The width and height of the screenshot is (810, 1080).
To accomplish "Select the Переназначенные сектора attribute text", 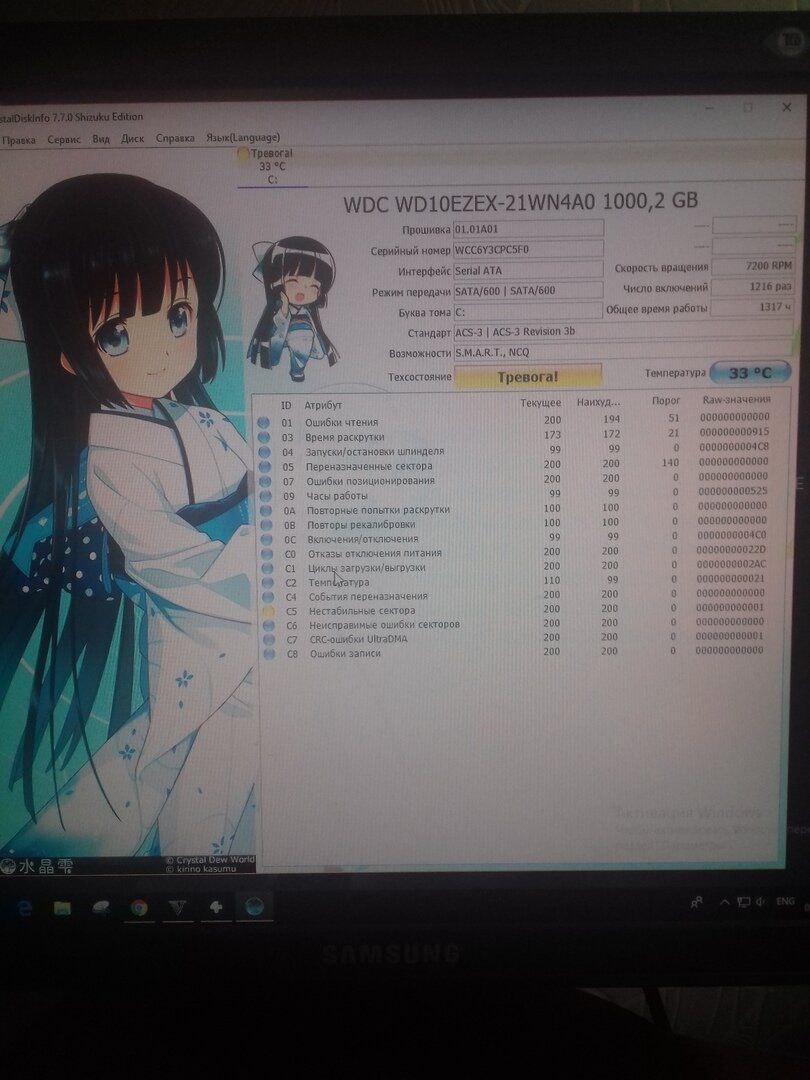I will pyautogui.click(x=369, y=466).
